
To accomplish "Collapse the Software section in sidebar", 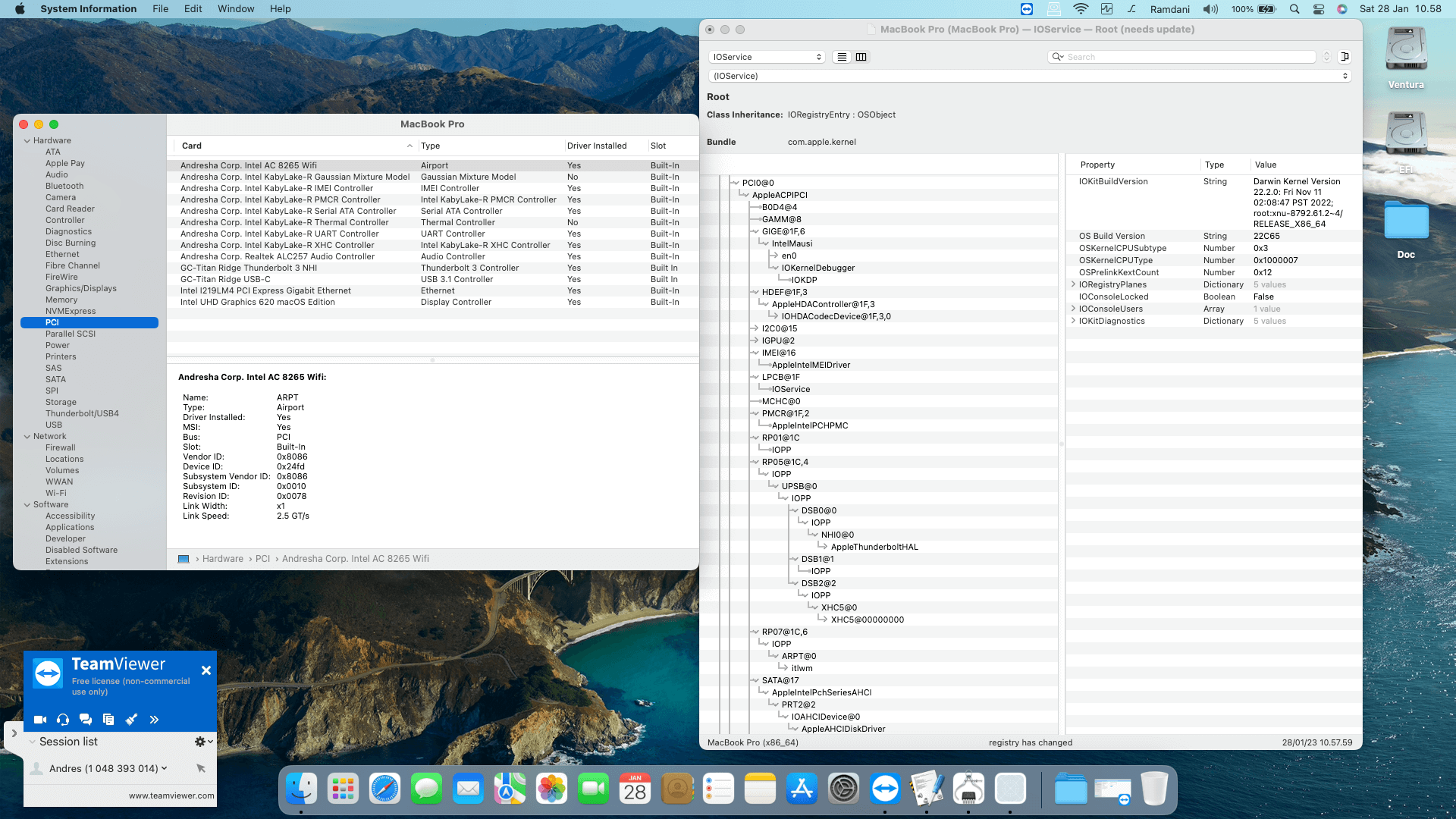I will tap(27, 505).
